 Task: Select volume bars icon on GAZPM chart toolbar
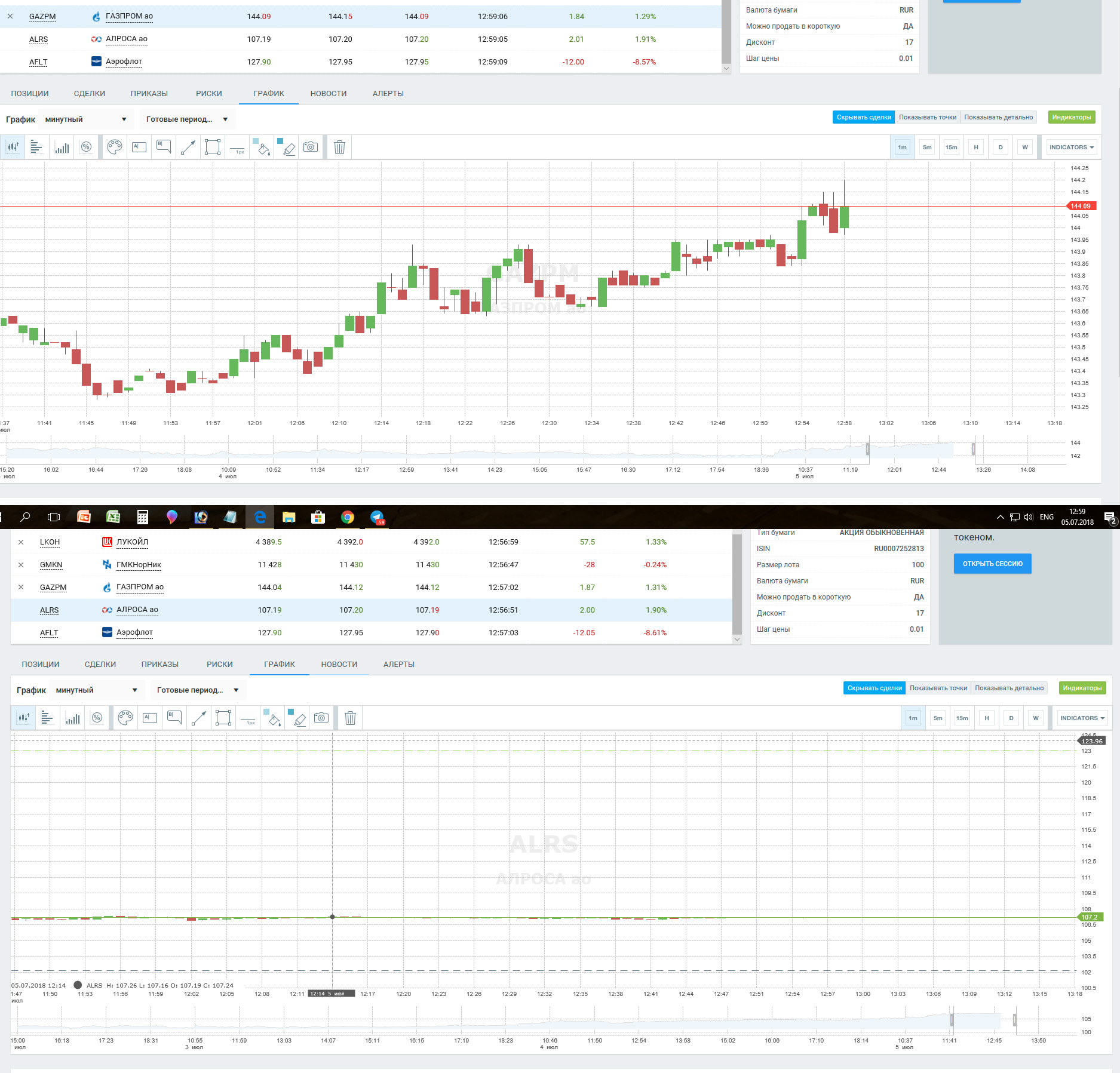click(62, 147)
